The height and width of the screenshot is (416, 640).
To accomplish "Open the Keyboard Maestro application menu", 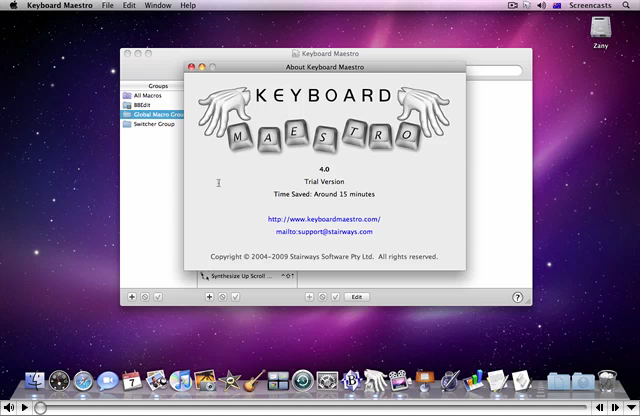I will point(60,5).
